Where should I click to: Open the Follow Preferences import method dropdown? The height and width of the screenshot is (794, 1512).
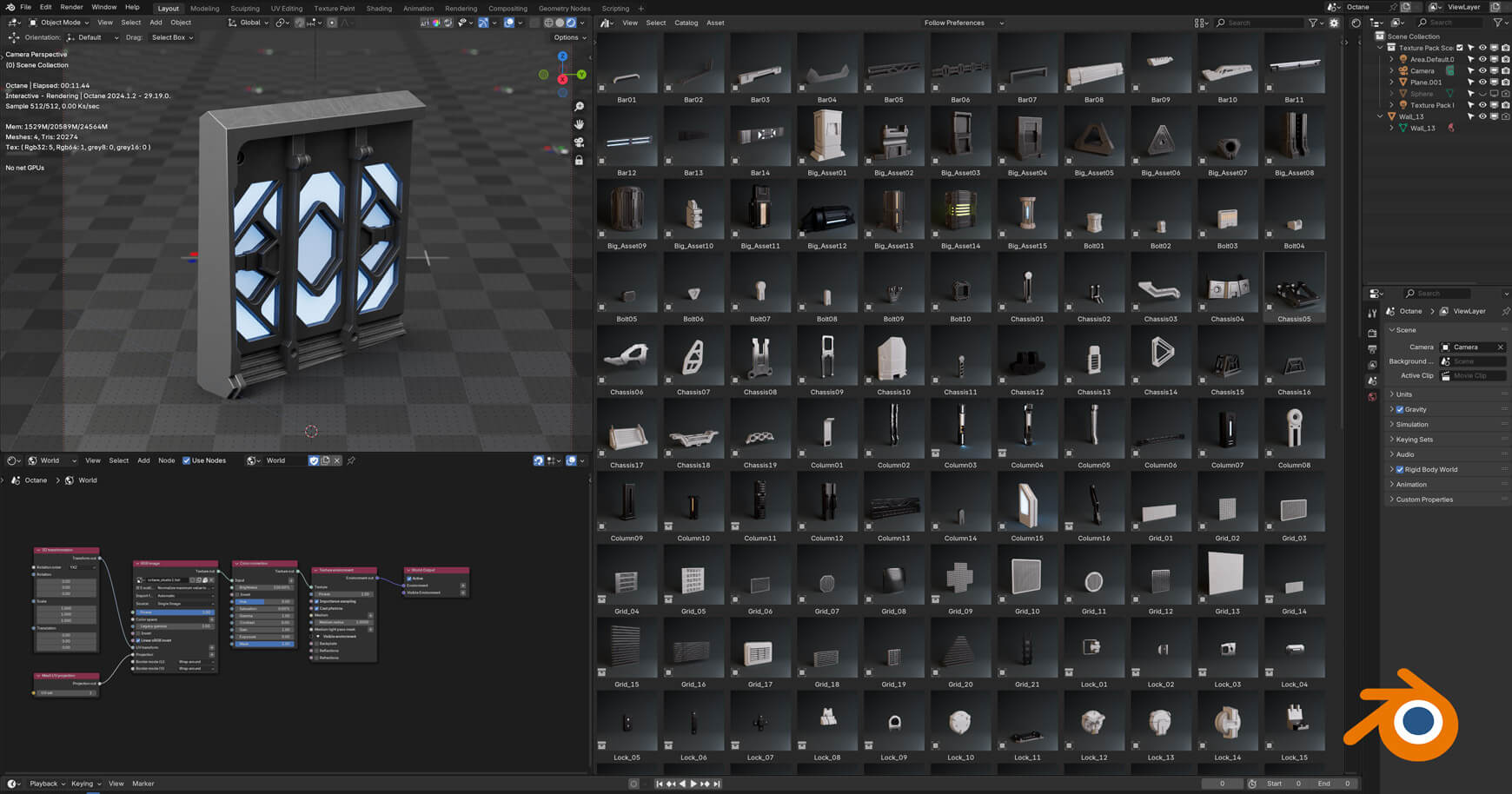coord(963,23)
